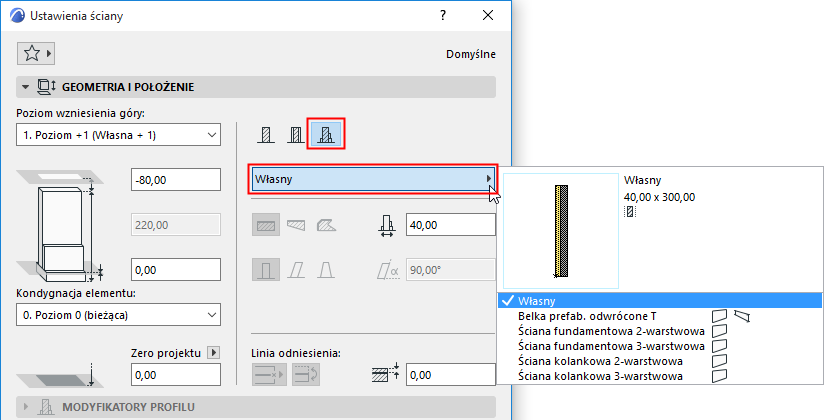Click the wall height field showing 220,00

click(176, 225)
